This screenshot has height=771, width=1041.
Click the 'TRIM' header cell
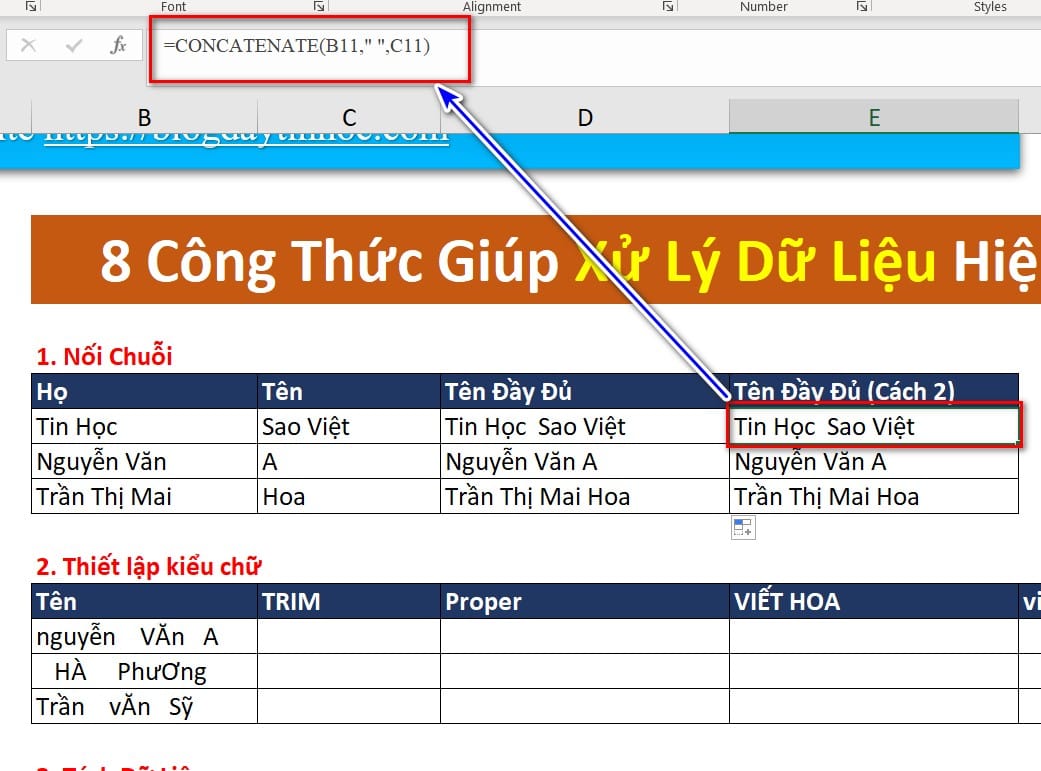[x=349, y=602]
